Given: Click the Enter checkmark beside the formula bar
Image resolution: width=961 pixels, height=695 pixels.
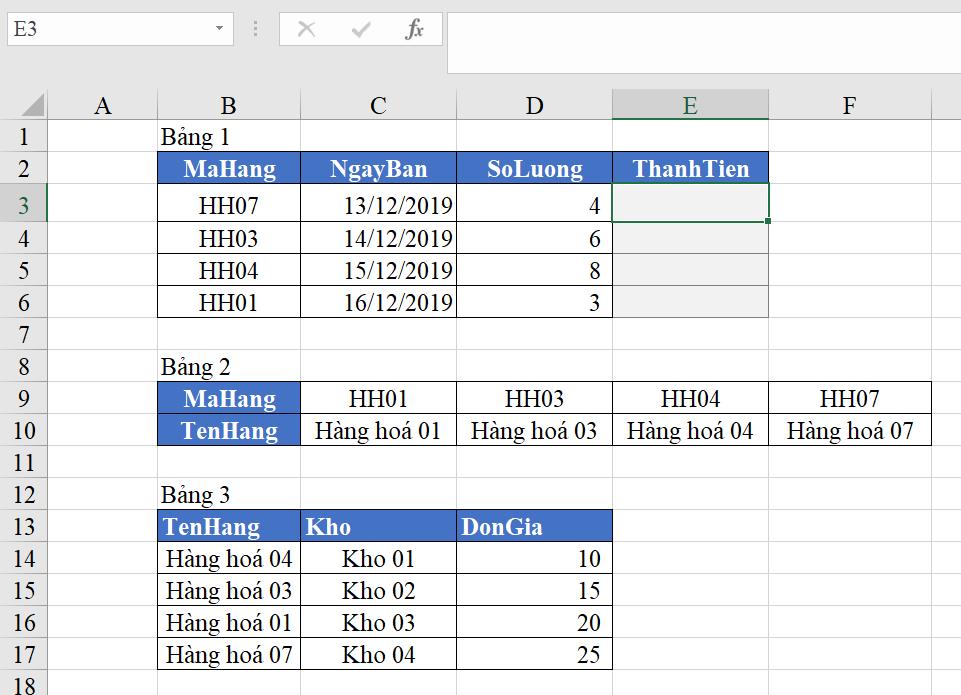Looking at the screenshot, I should pyautogui.click(x=360, y=28).
